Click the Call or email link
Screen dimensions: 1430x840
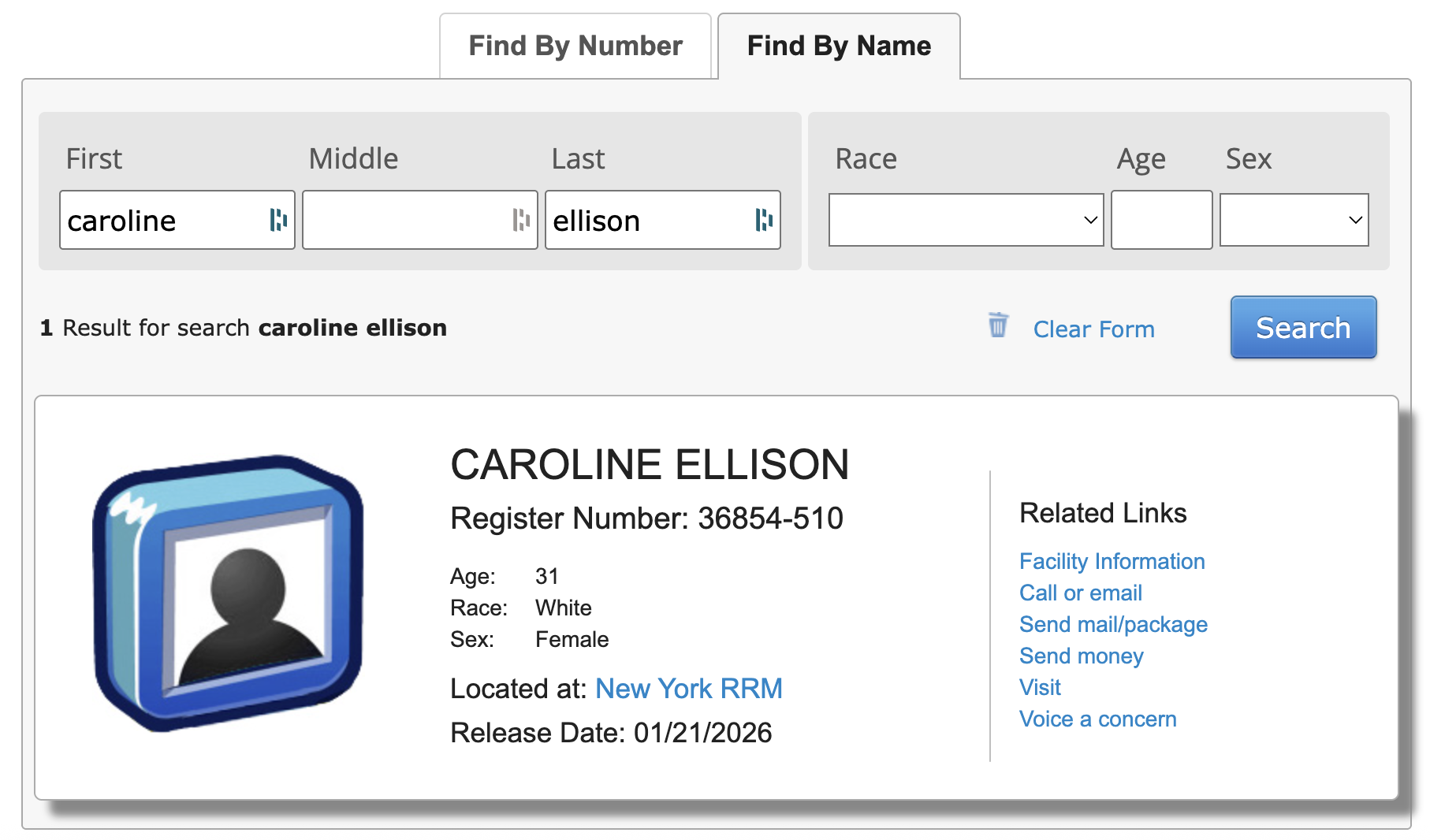coord(1080,593)
